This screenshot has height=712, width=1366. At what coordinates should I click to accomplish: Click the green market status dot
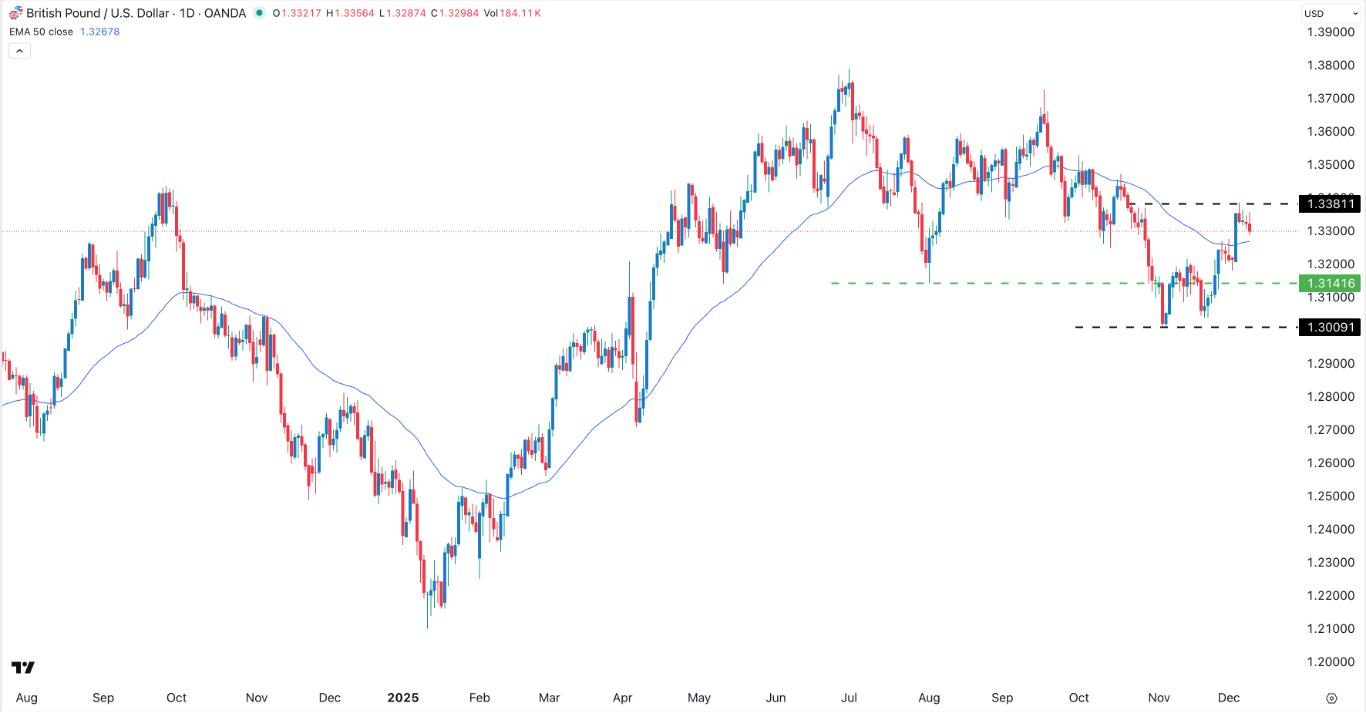pyautogui.click(x=260, y=13)
